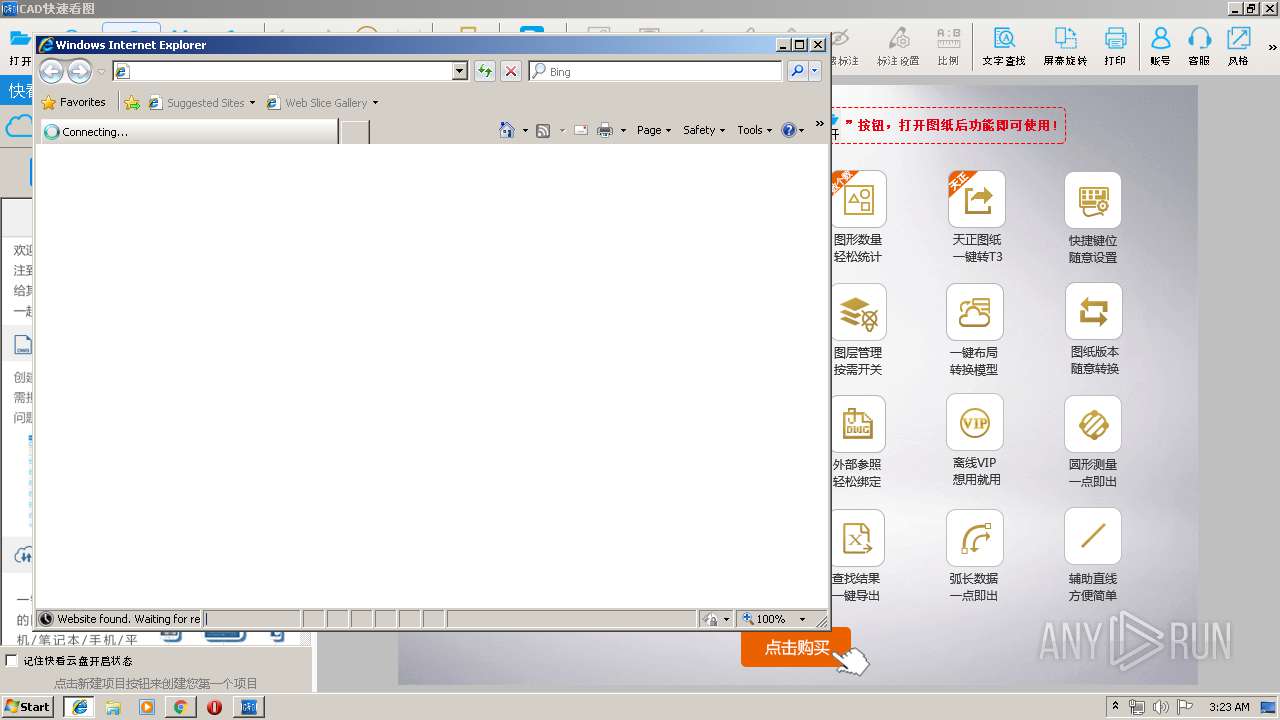Screen dimensions: 1280x720
Task: Open the Page menu
Action: pyautogui.click(x=654, y=130)
